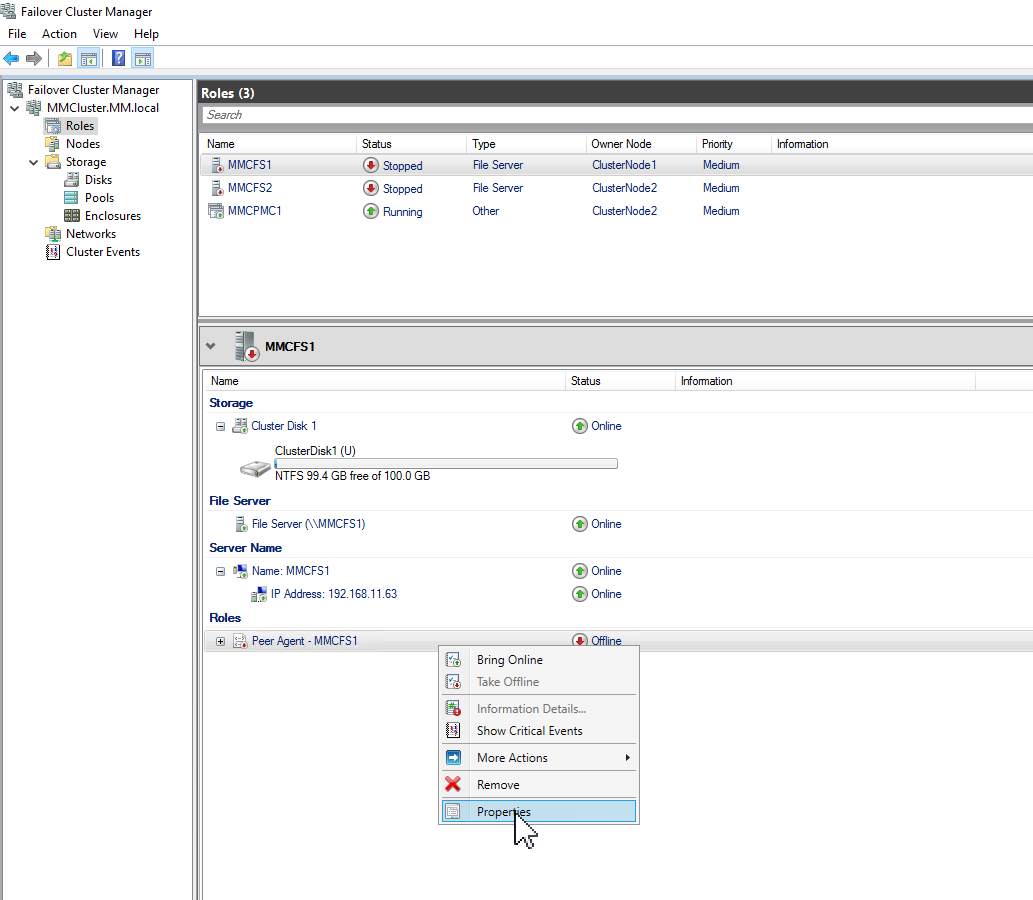Click the Help question mark toolbar icon
This screenshot has height=900, width=1033.
[118, 58]
